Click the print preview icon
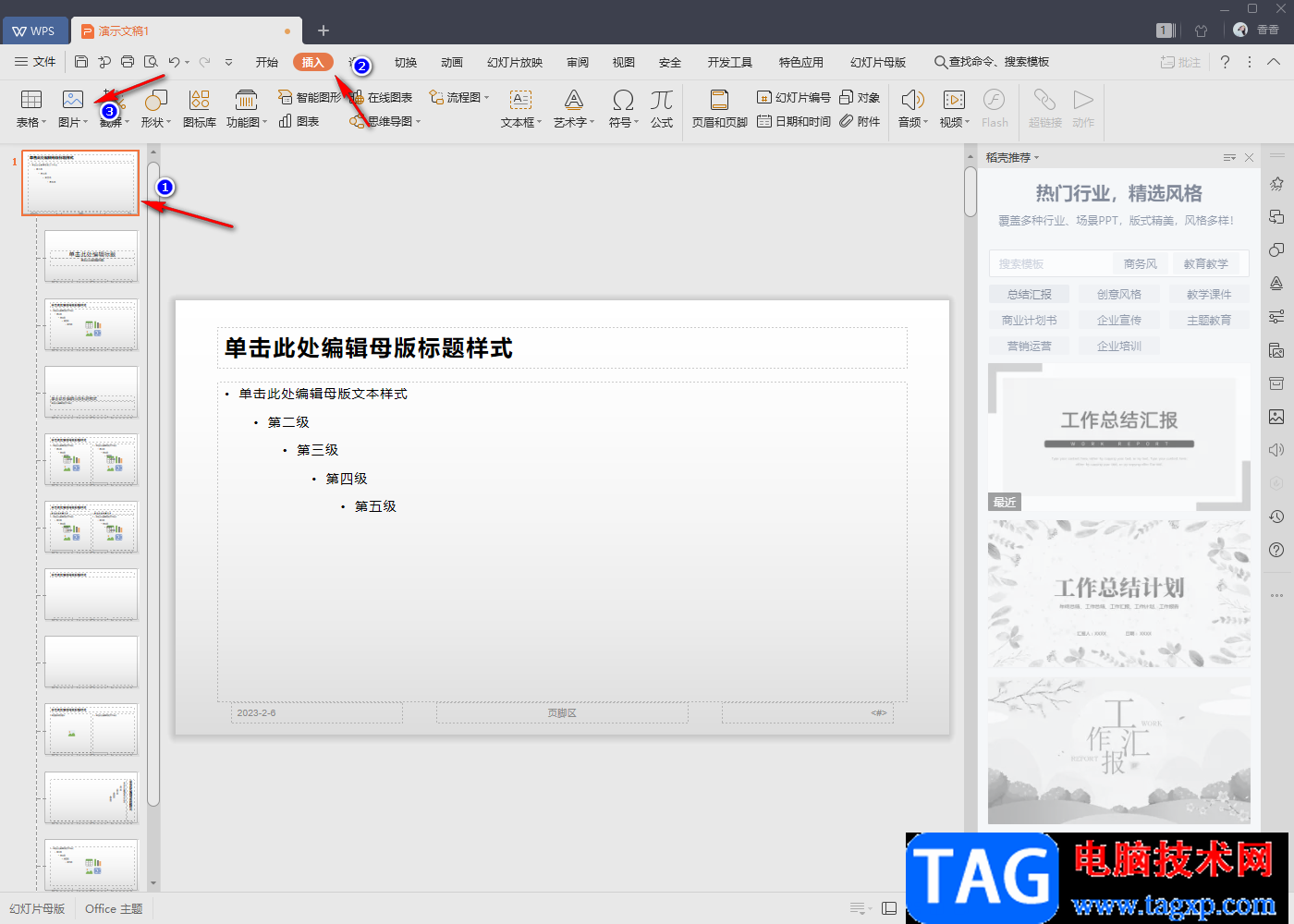Viewport: 1294px width, 924px height. (x=151, y=62)
